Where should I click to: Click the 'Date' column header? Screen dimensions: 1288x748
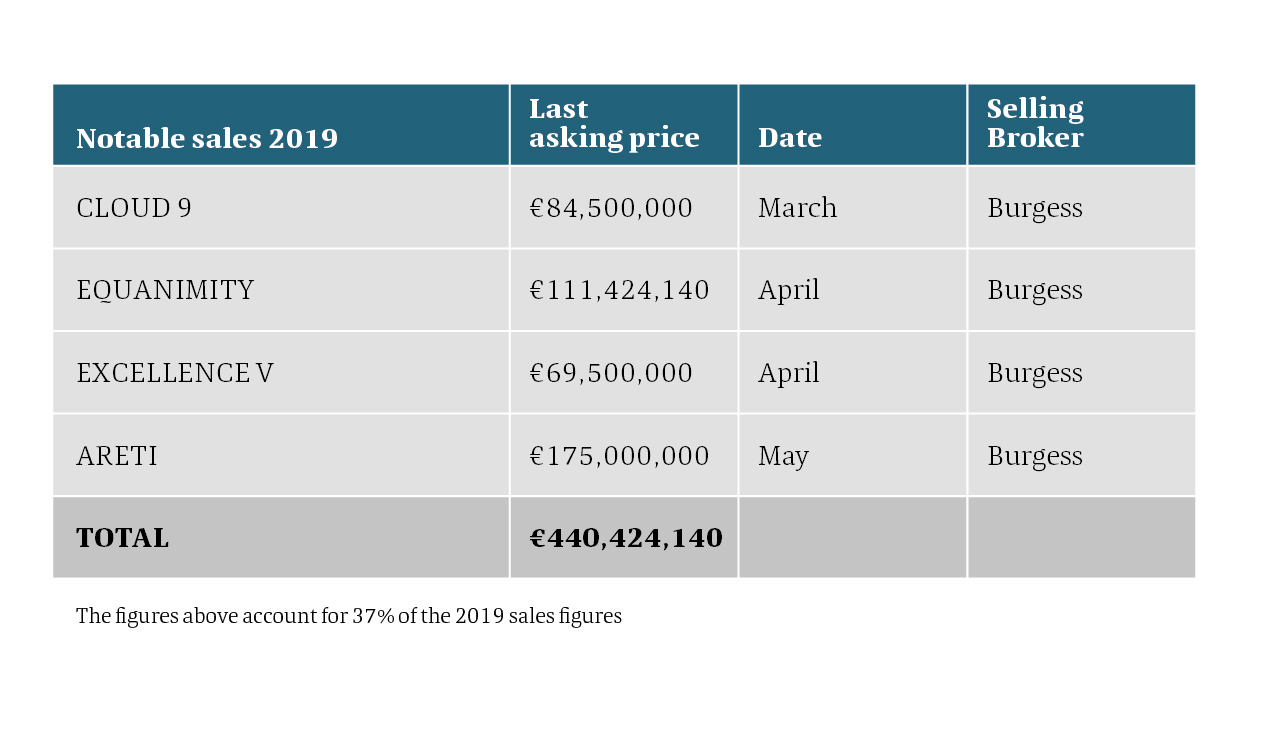pyautogui.click(x=853, y=125)
